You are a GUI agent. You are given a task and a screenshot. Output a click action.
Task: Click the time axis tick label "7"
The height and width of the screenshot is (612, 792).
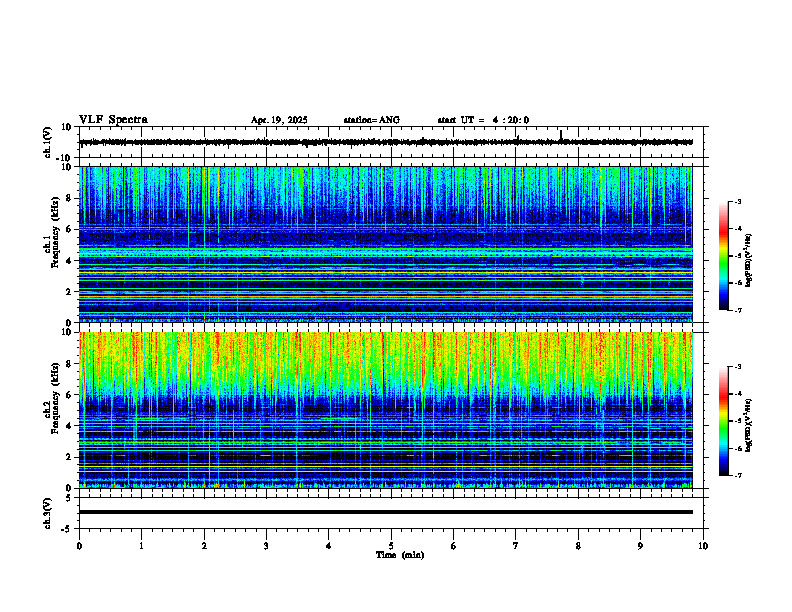516,546
